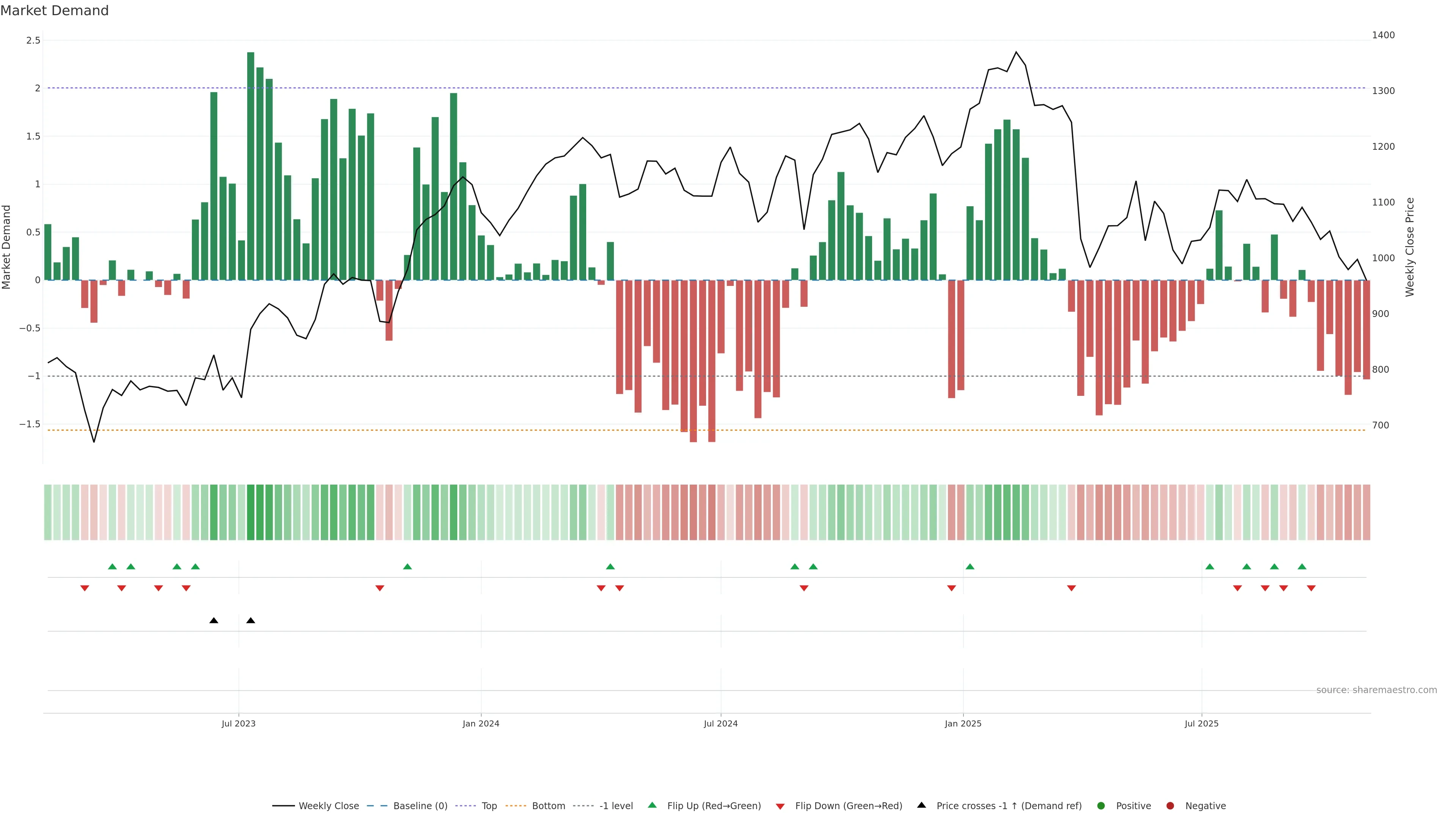Toggle the -1 level legend item
Image resolution: width=1456 pixels, height=819 pixels.
[x=615, y=806]
